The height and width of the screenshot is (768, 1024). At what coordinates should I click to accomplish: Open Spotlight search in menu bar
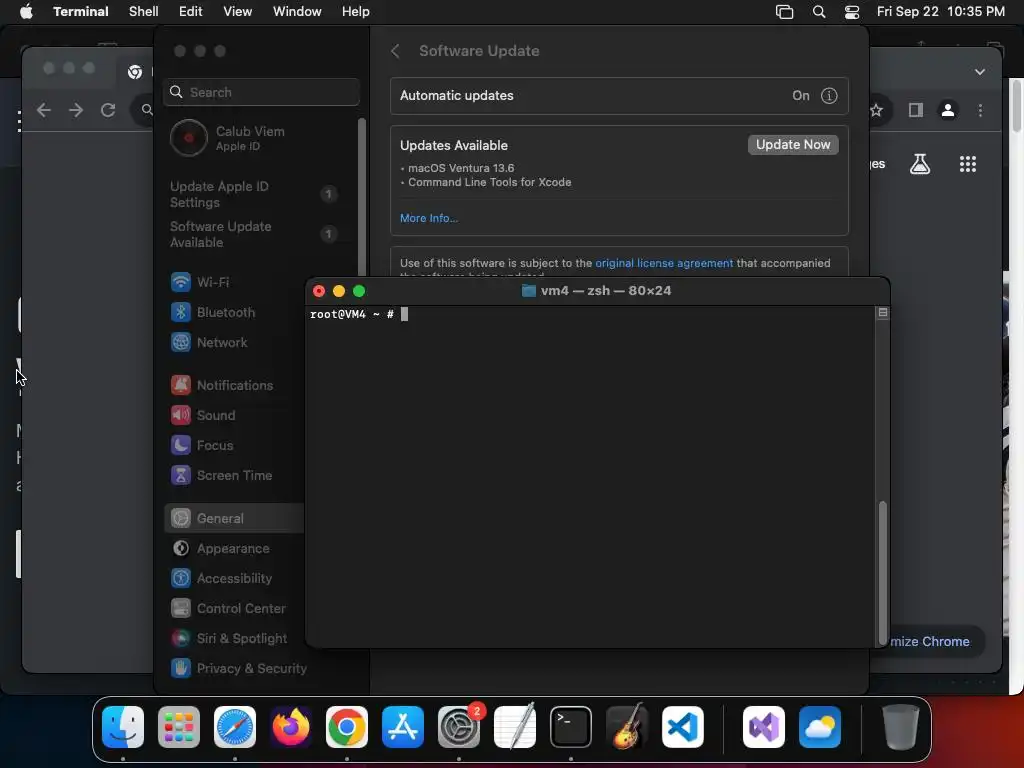(819, 12)
